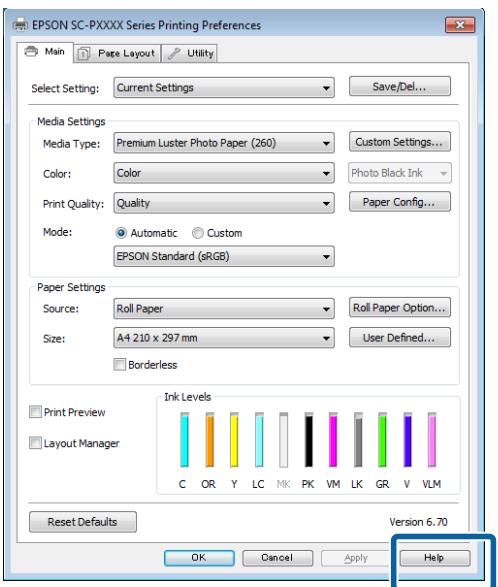The width and height of the screenshot is (498, 587).
Task: Open the Print Quality dropdown
Action: tap(224, 203)
